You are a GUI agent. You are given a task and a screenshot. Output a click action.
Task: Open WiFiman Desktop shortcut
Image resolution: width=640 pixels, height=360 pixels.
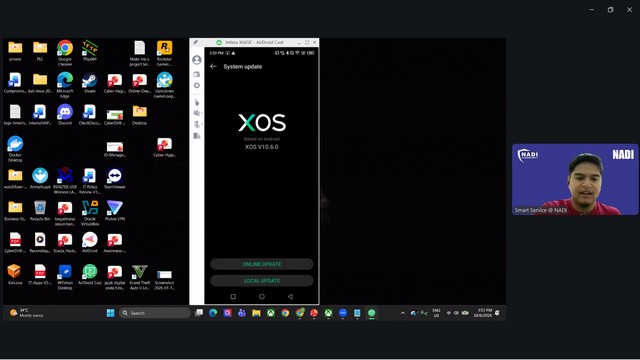point(65,276)
